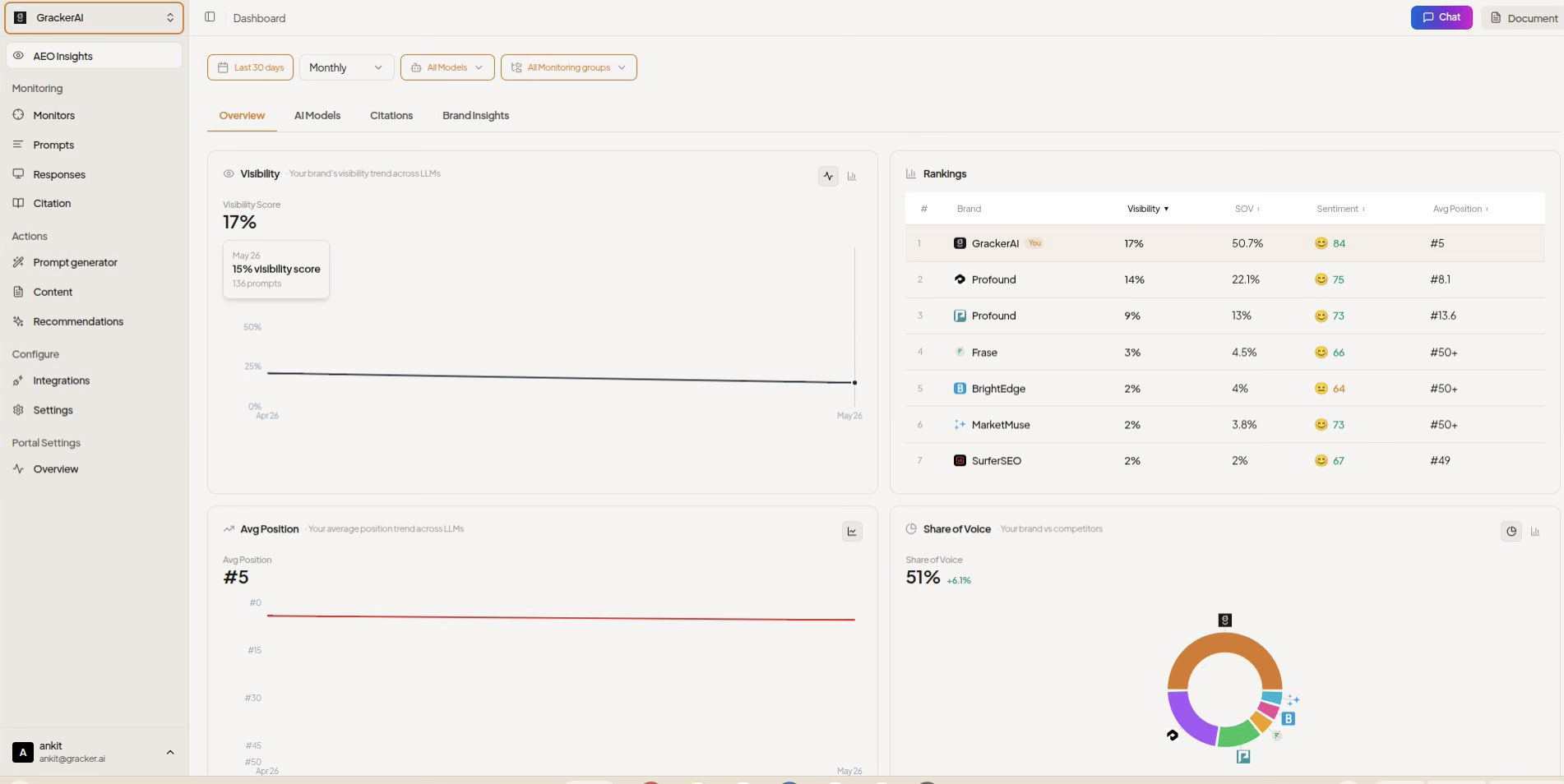The width and height of the screenshot is (1564, 784).
Task: Sort rankings by Visibility column
Action: pos(1148,209)
